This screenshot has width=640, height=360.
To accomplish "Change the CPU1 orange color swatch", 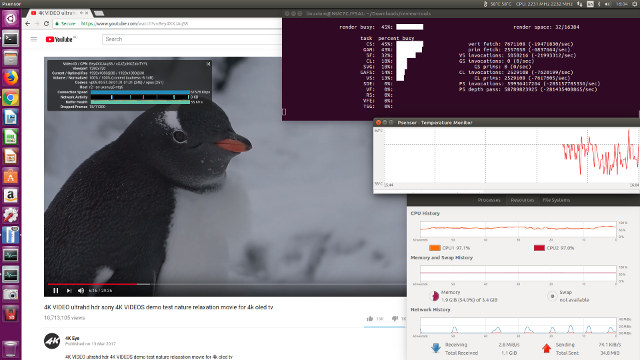I will (435, 248).
